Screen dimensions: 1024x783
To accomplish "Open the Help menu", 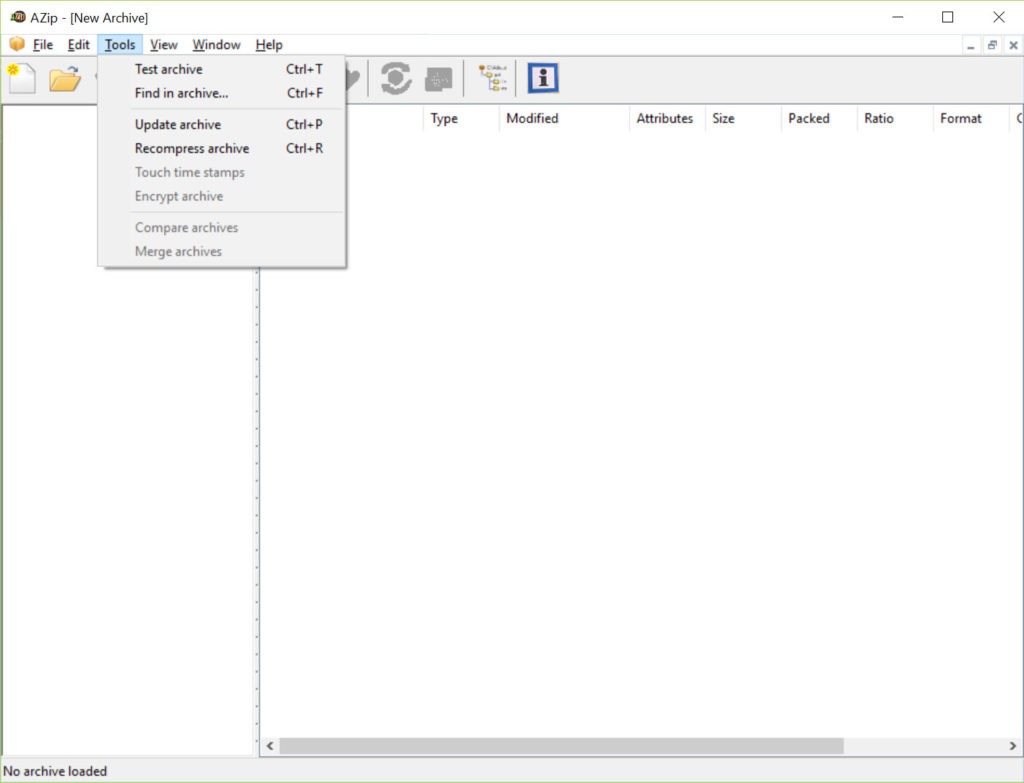I will pyautogui.click(x=269, y=45).
